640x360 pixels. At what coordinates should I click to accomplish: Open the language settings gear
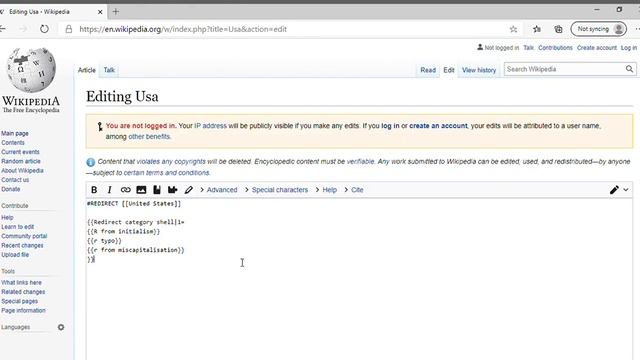(61, 327)
